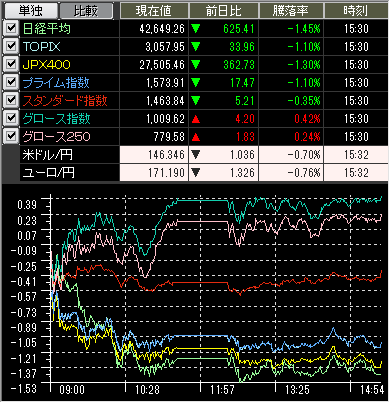Toggle the TOPIX checkbox
The height and width of the screenshot is (403, 390).
pyautogui.click(x=11, y=46)
